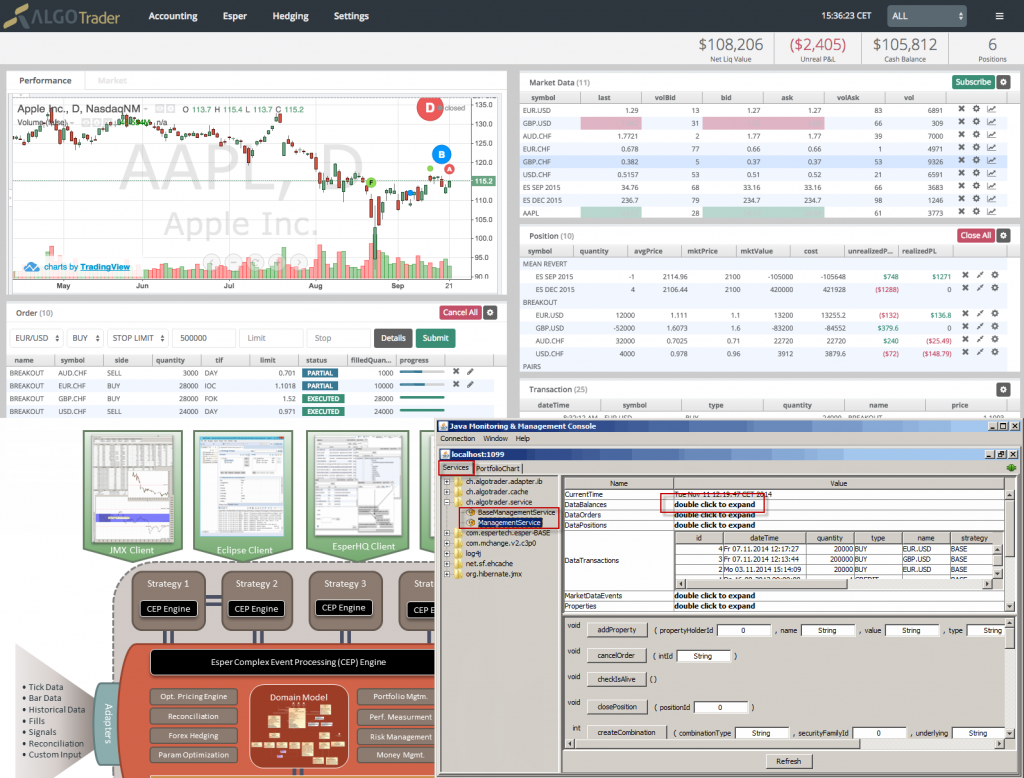Cancel the EUR.CHF order with the X icon
This screenshot has height=778, width=1024.
point(456,384)
